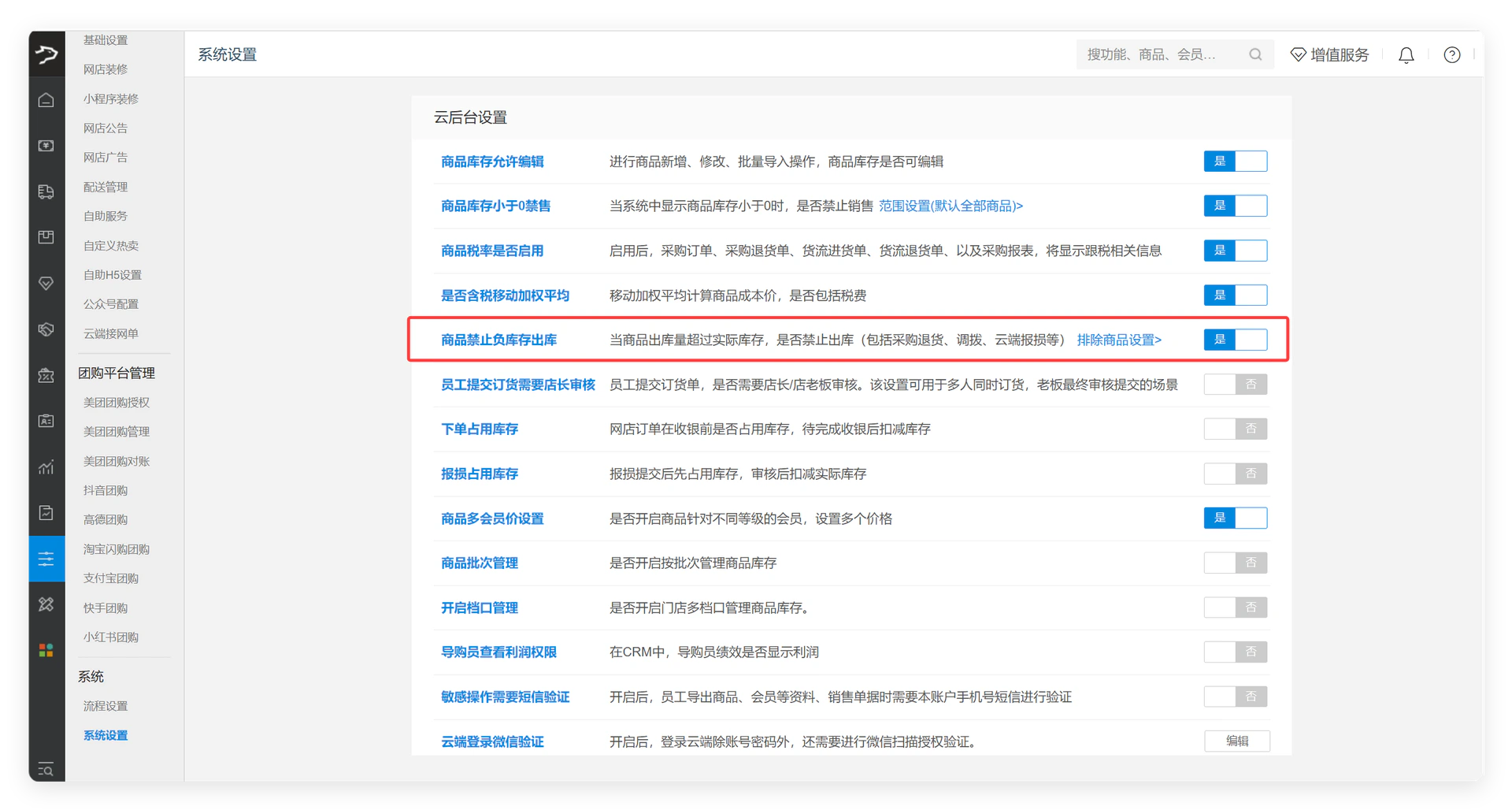Select 流程设置 in sidebar menu
The height and width of the screenshot is (810, 1512).
(106, 706)
